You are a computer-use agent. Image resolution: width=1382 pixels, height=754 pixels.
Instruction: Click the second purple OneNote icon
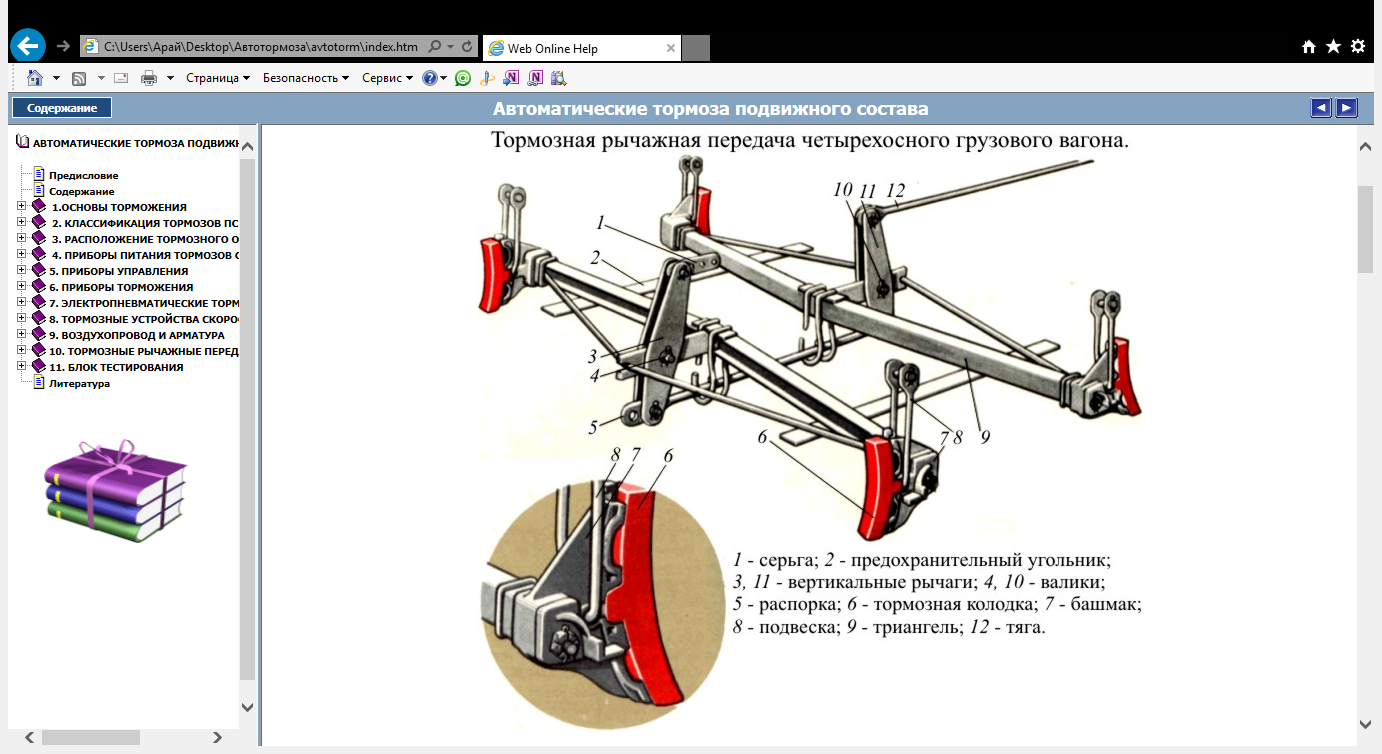click(536, 78)
